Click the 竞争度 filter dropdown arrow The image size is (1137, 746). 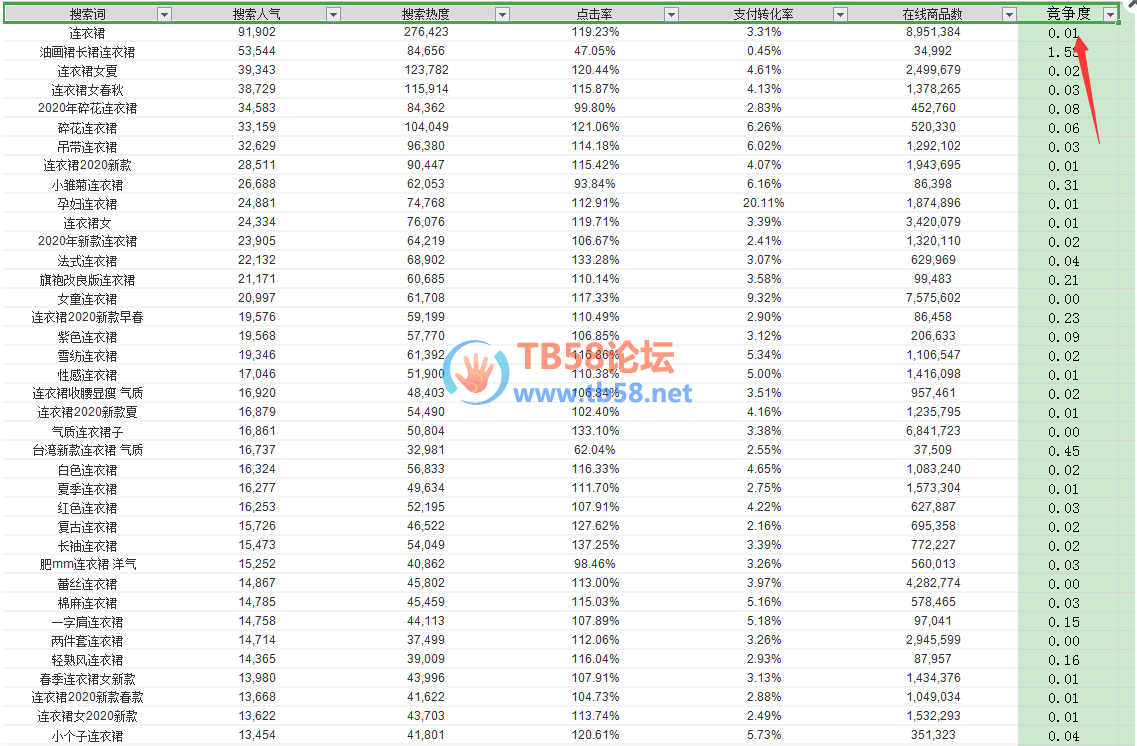click(x=1109, y=14)
